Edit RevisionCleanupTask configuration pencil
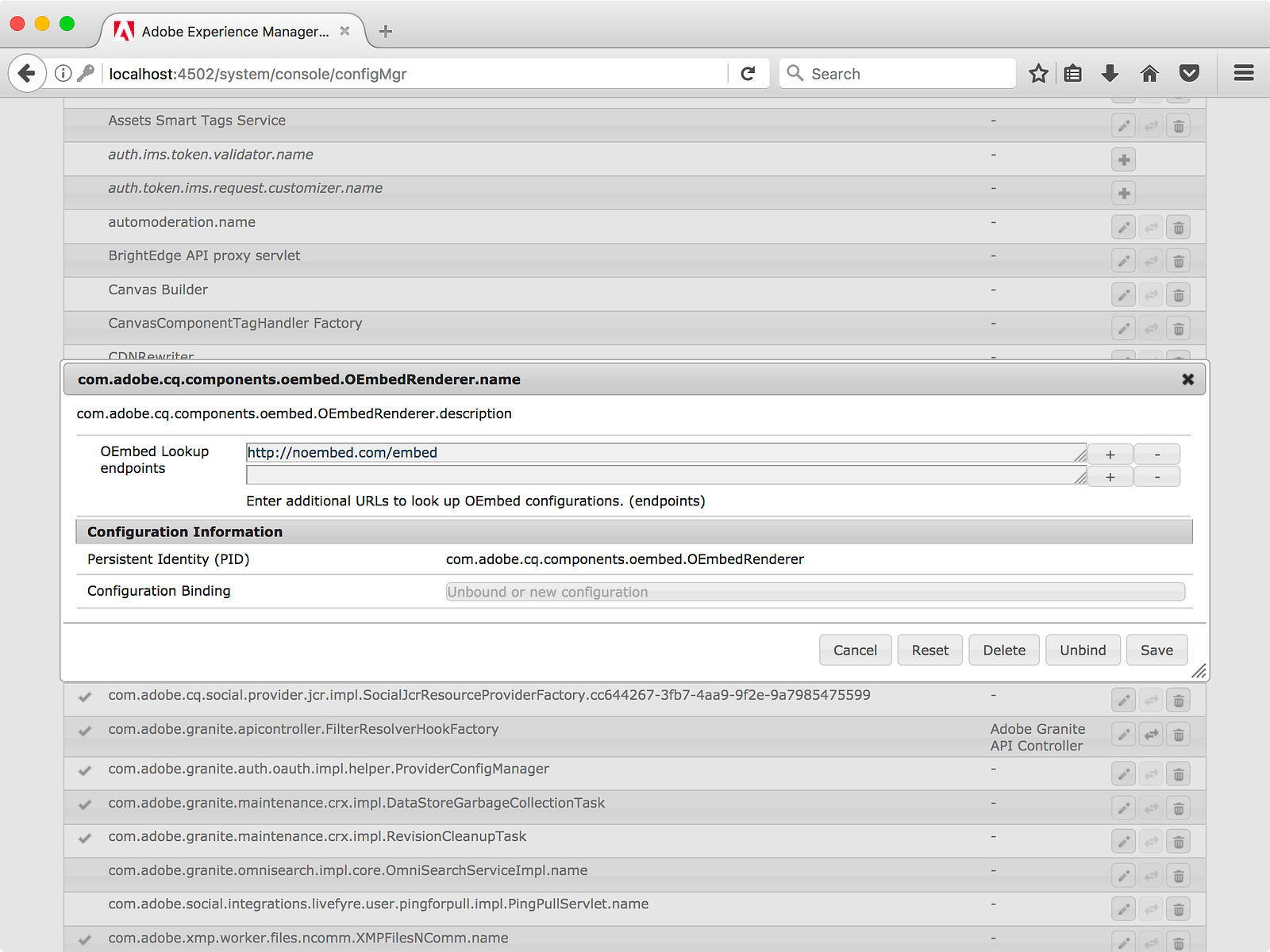The height and width of the screenshot is (952, 1270). (x=1124, y=842)
